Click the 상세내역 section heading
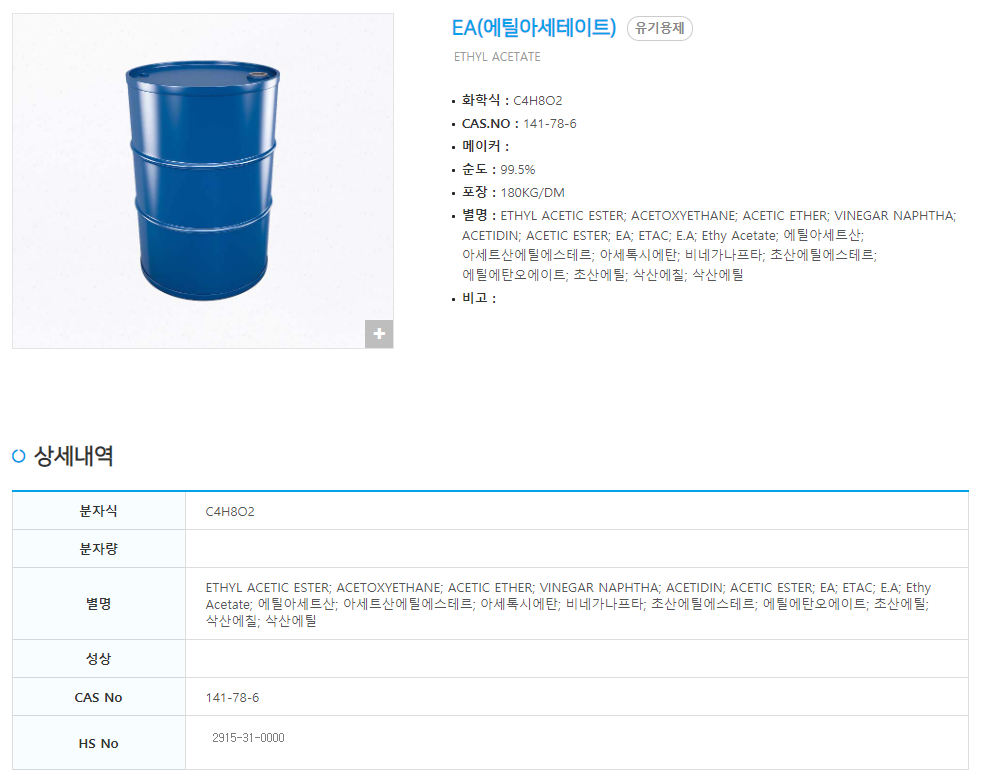 [x=74, y=457]
